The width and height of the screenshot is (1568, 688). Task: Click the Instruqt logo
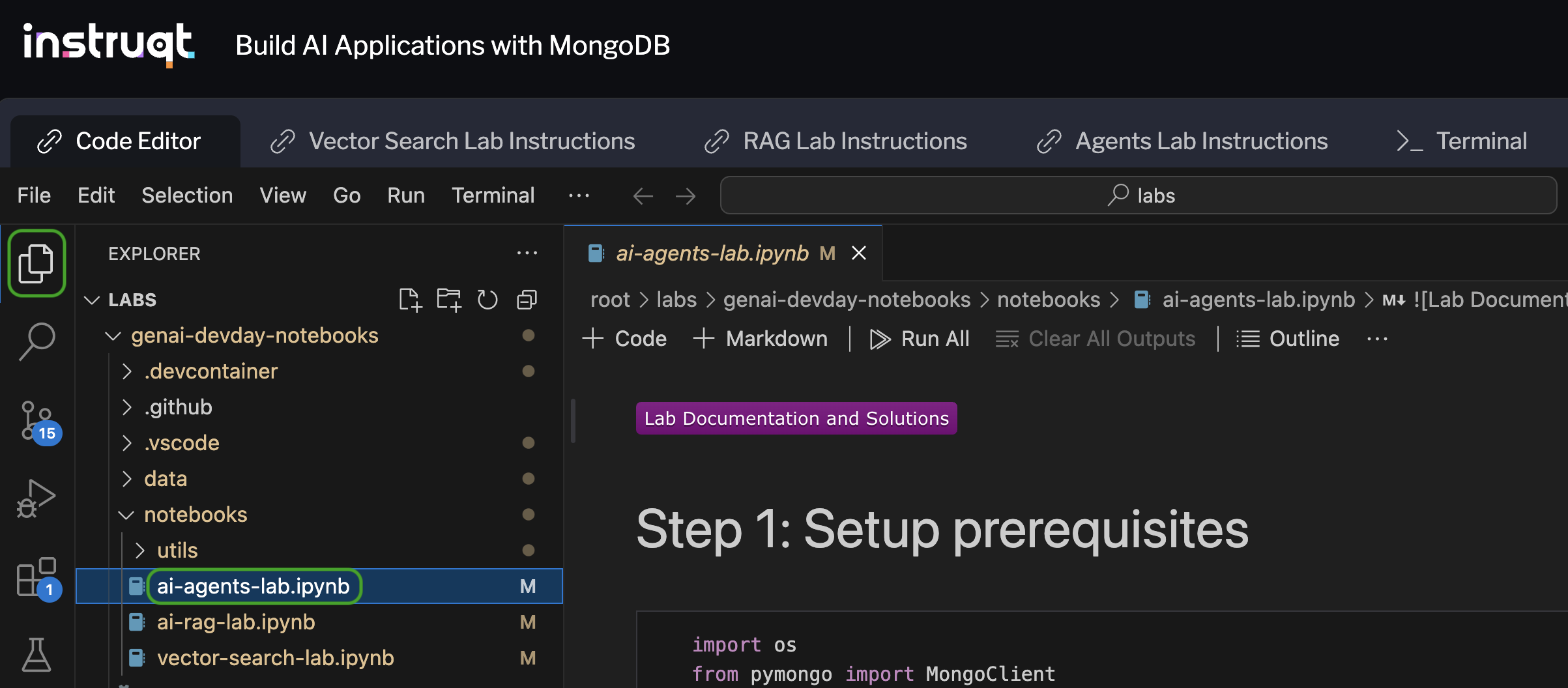pyautogui.click(x=108, y=44)
